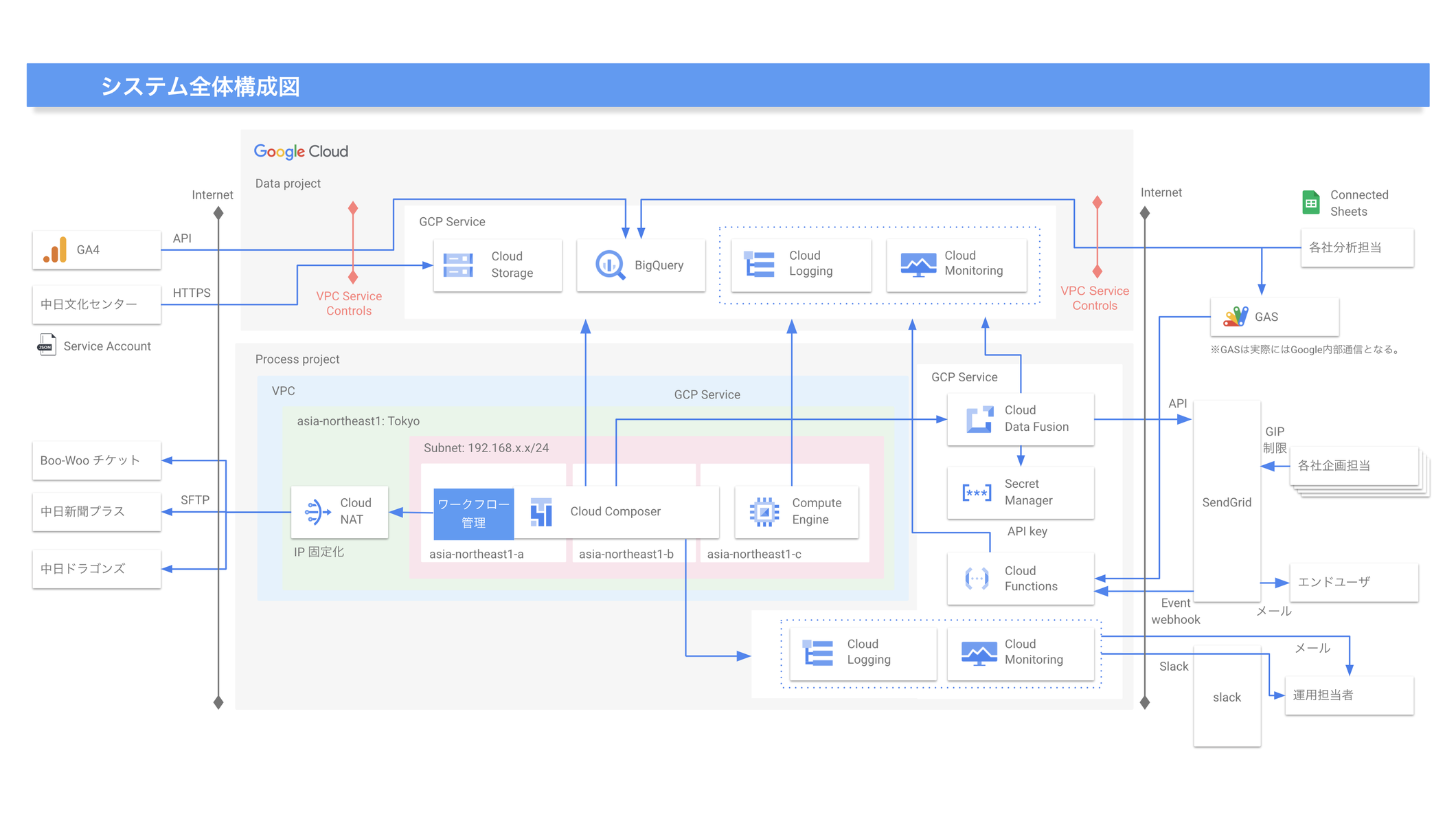Screen dimensions: 1456x817
Task: Click the Process project label
Action: 297,359
